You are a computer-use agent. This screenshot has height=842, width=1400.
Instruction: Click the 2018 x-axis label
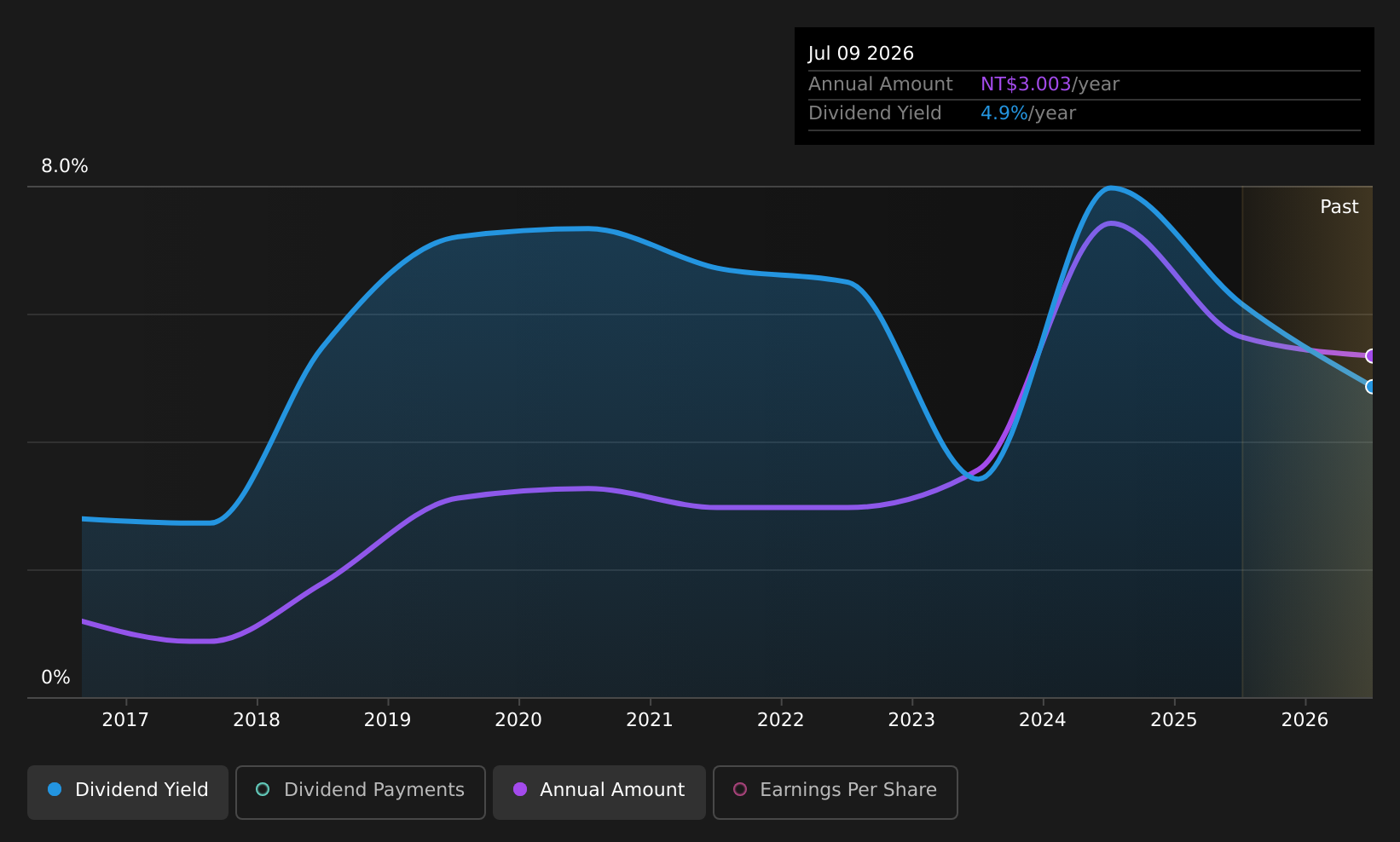coord(257,720)
